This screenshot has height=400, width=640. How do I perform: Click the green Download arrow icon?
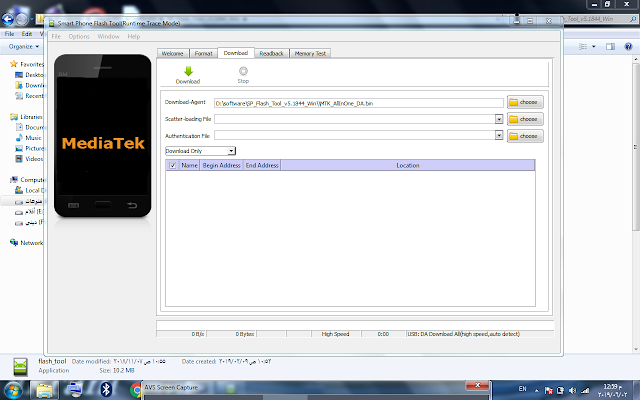(x=188, y=71)
